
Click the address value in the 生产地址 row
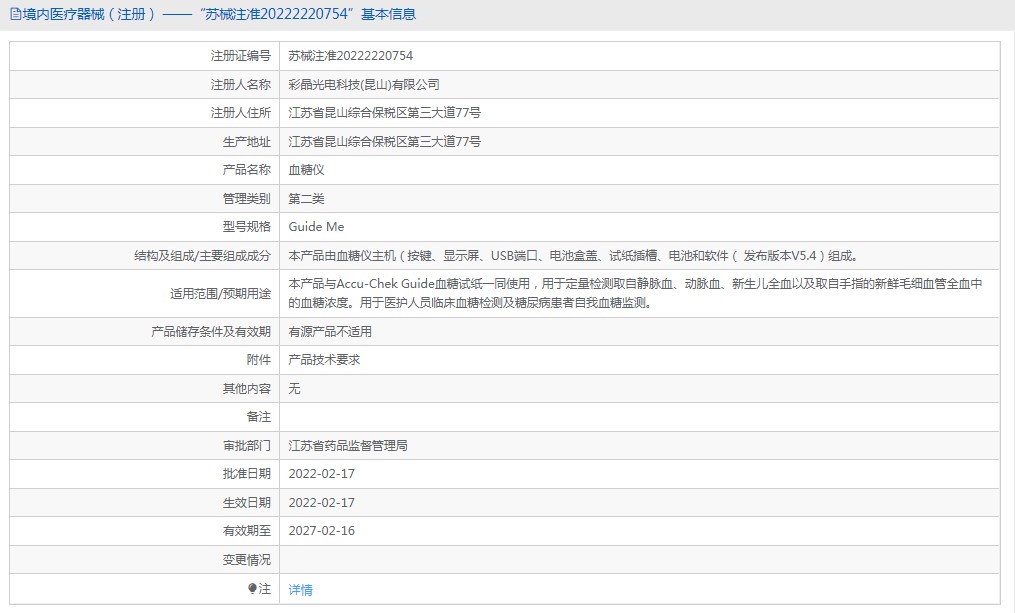(385, 141)
